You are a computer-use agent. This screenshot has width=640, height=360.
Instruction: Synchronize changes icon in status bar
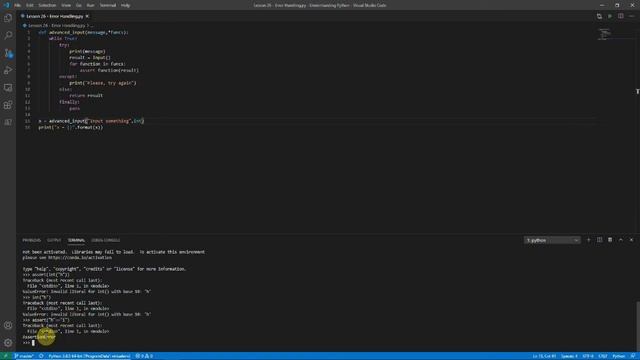click(41, 356)
